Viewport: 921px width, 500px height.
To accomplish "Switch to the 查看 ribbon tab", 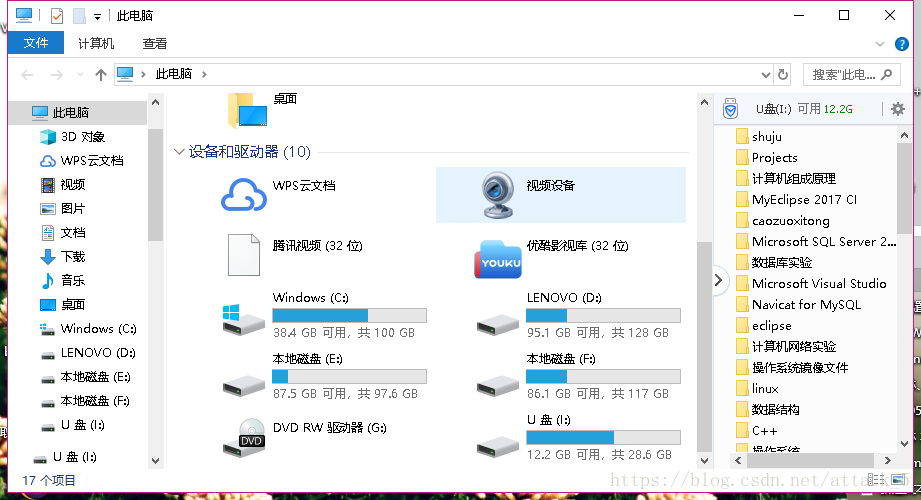I will pyautogui.click(x=154, y=43).
